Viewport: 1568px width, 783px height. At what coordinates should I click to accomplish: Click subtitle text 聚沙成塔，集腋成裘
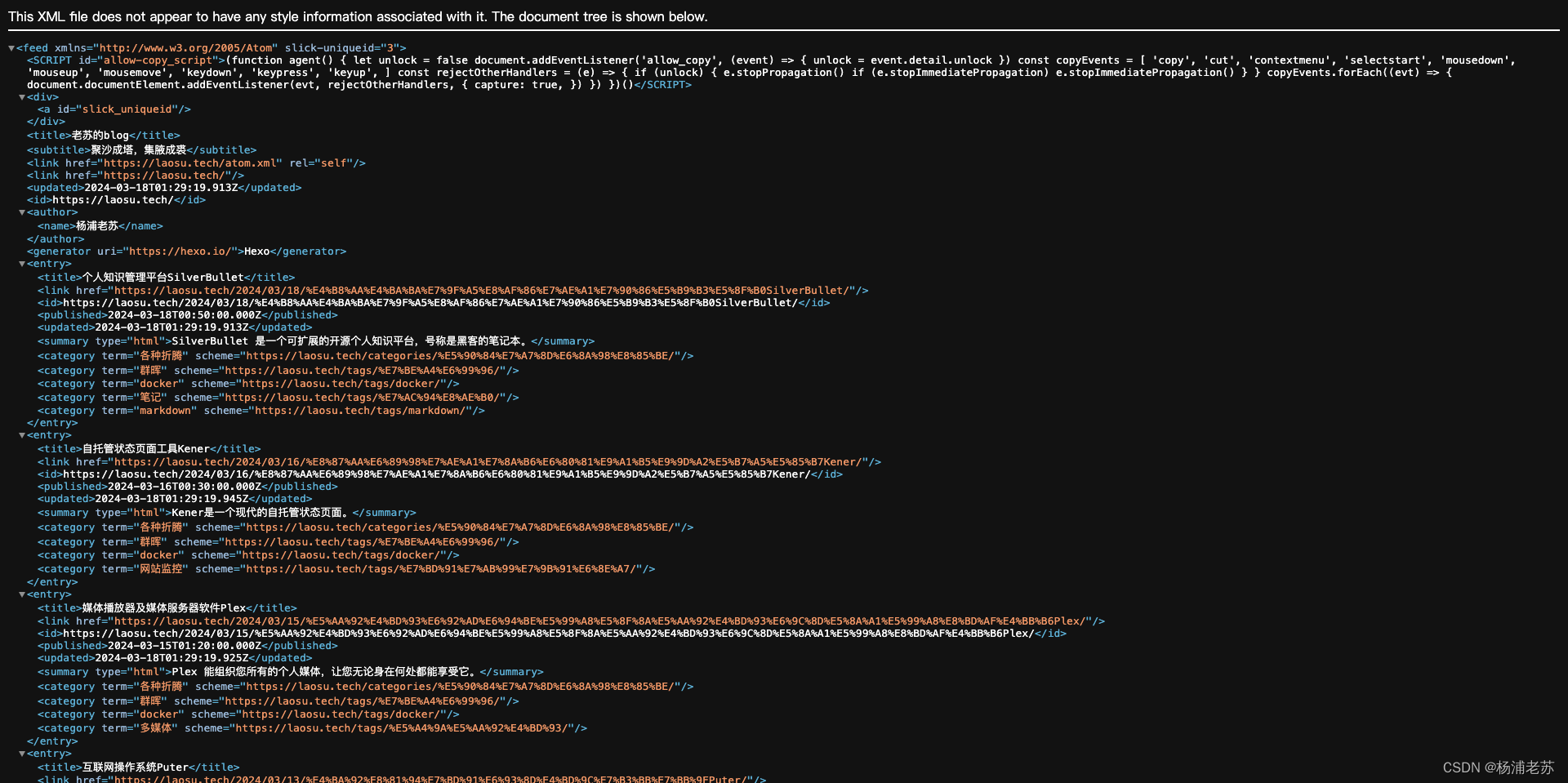point(139,150)
